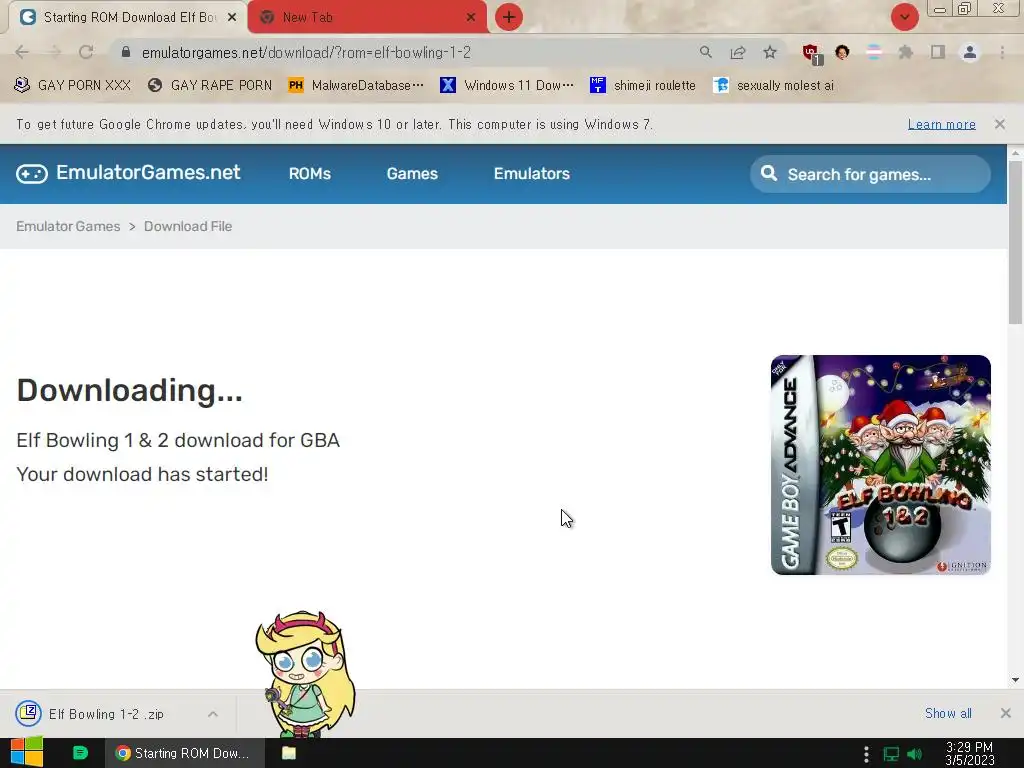Screen dimensions: 1024x768
Task: Click the magnifier icon in site search
Action: 769,174
